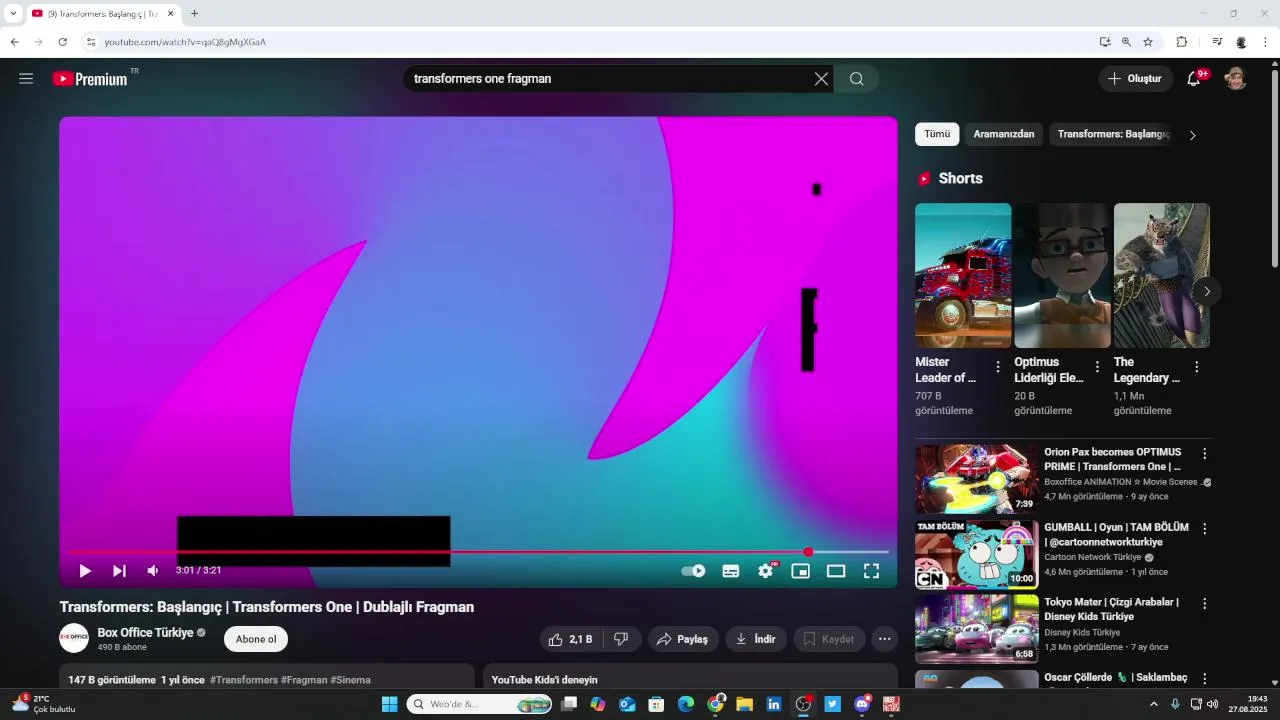Go back in browser history

click(x=14, y=42)
